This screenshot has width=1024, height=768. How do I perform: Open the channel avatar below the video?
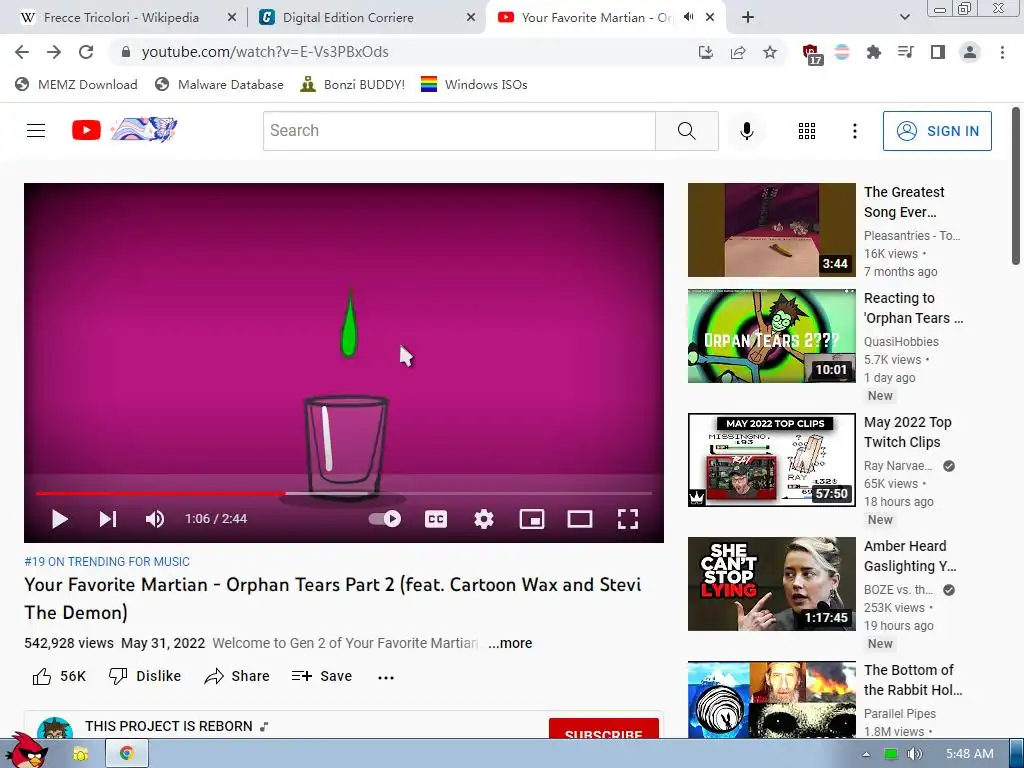coord(55,729)
